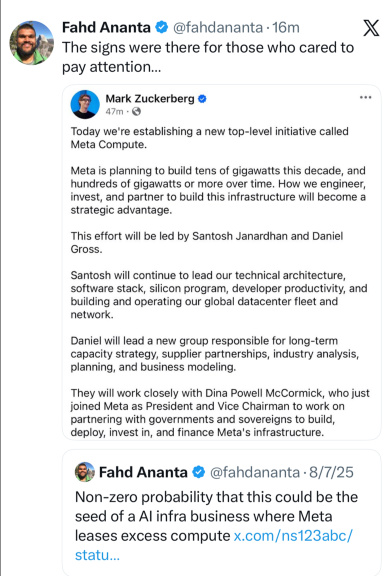Click the verified badge beside Fahd Ananta
Viewport: 390px width, 576px height.
click(x=162, y=28)
